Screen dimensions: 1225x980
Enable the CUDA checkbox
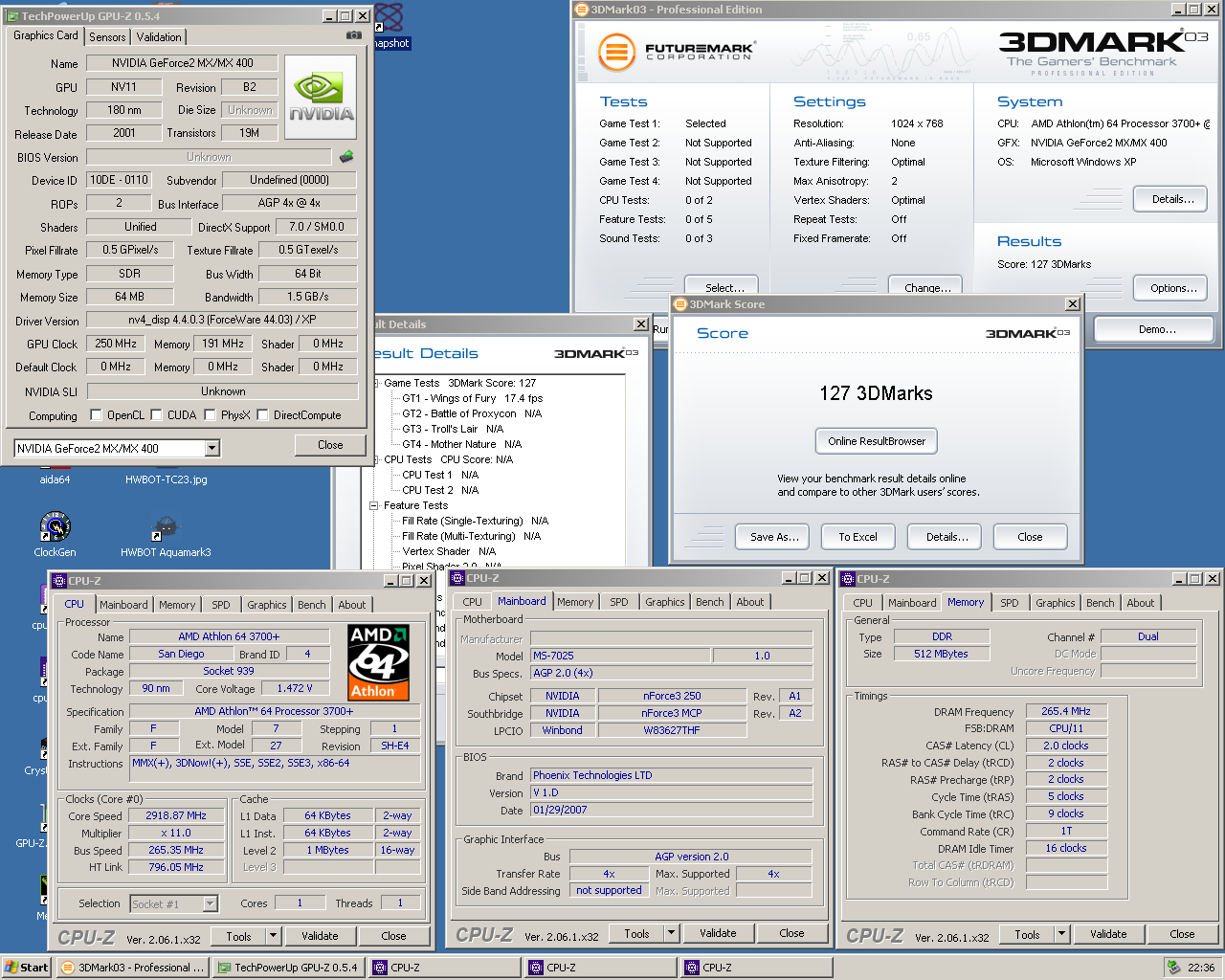[x=156, y=415]
